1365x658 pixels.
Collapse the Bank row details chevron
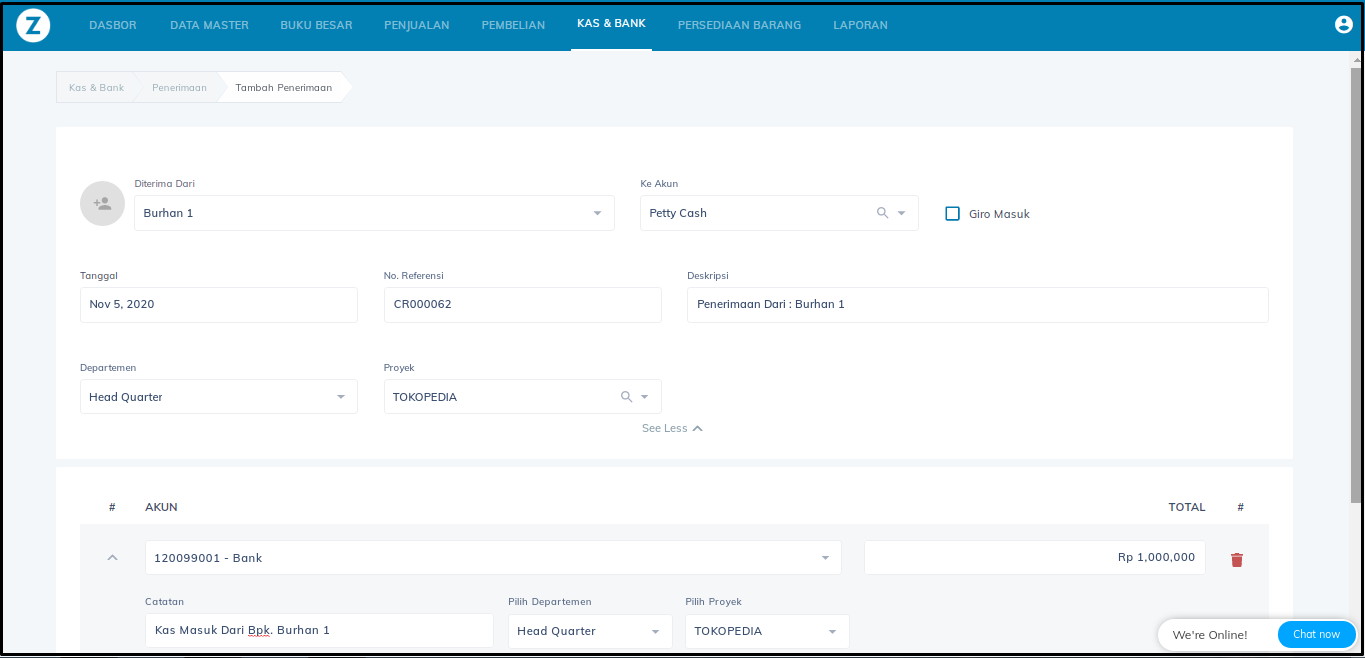pyautogui.click(x=112, y=557)
